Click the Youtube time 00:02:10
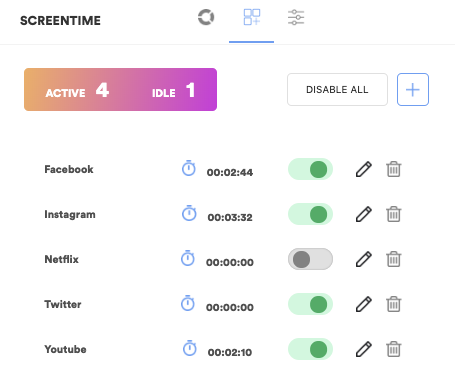 pyautogui.click(x=230, y=352)
